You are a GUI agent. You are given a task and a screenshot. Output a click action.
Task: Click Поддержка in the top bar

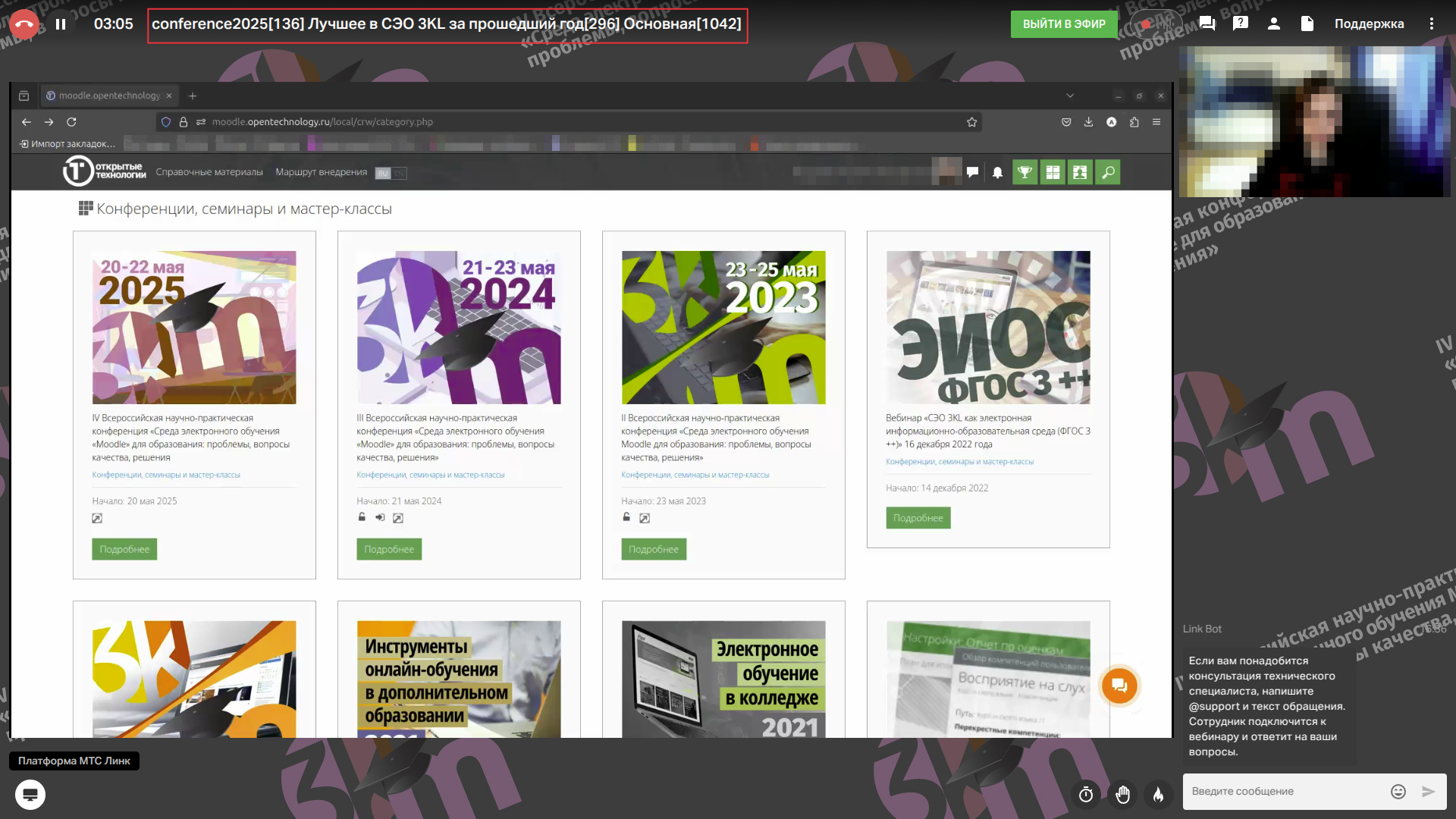coord(1369,24)
